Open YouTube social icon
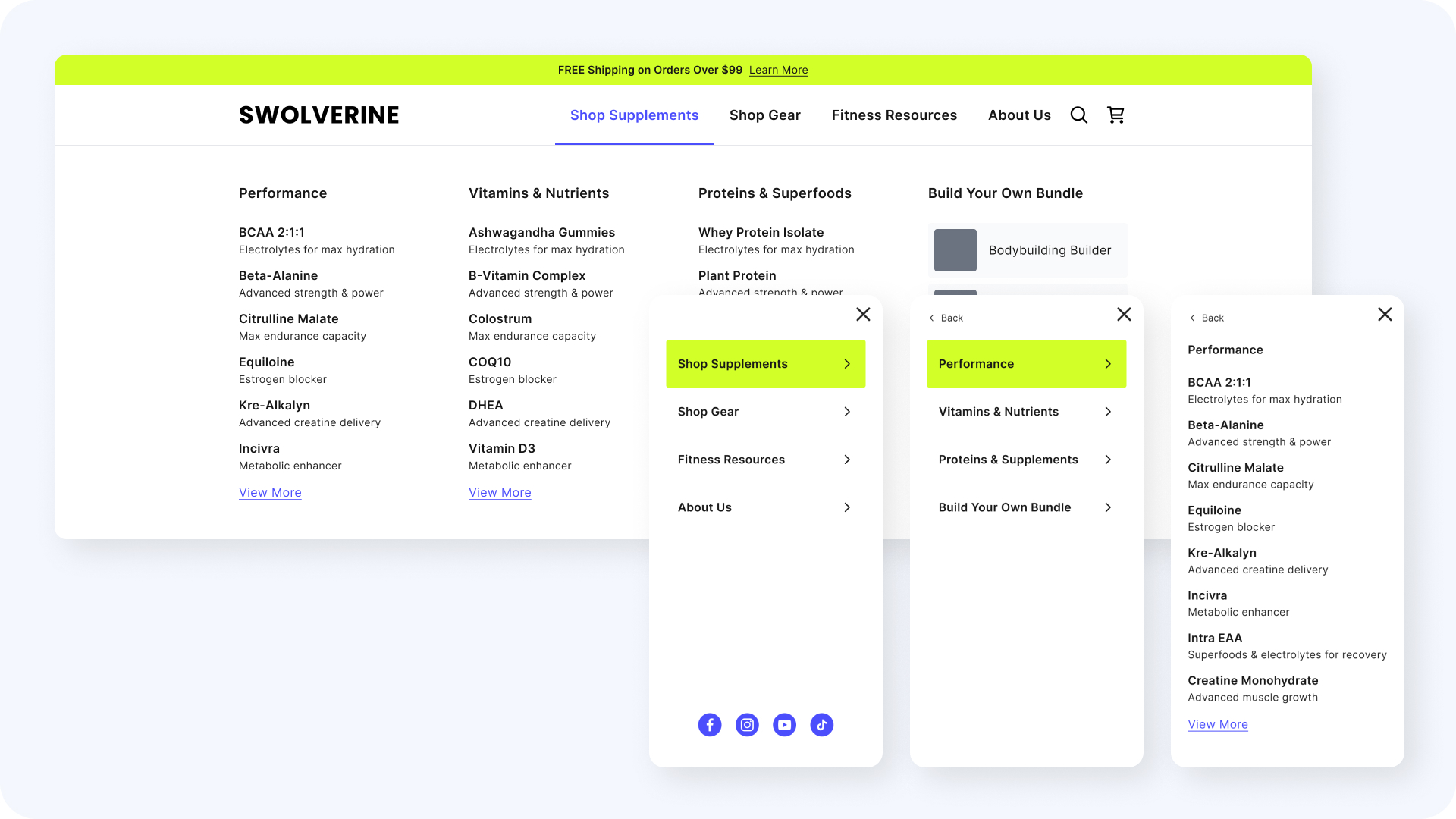This screenshot has height=819, width=1456. 784,725
